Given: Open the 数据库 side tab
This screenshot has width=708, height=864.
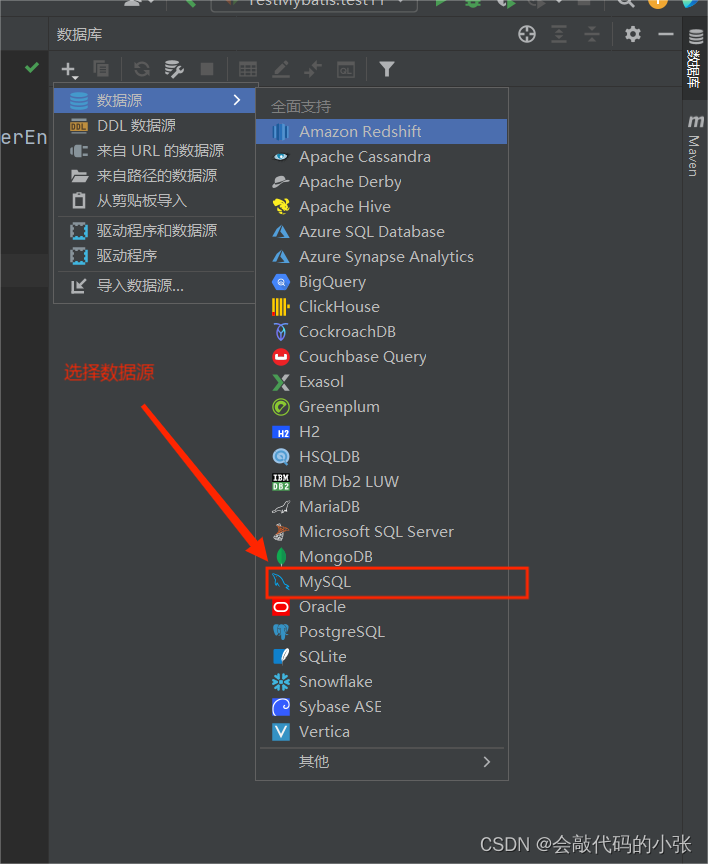Looking at the screenshot, I should click(695, 58).
